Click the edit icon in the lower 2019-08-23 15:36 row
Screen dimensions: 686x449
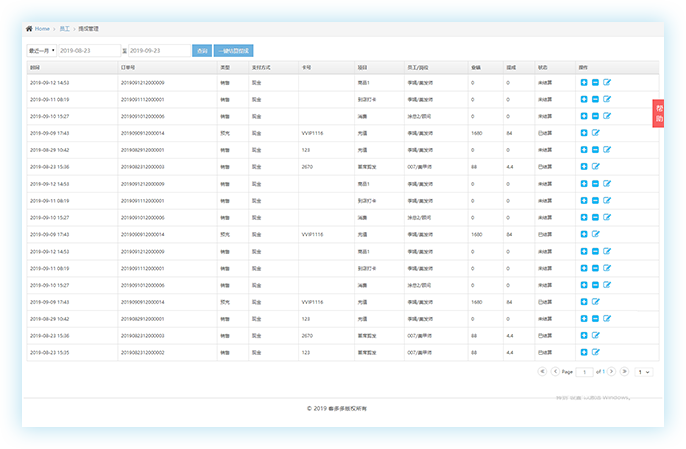click(x=595, y=335)
